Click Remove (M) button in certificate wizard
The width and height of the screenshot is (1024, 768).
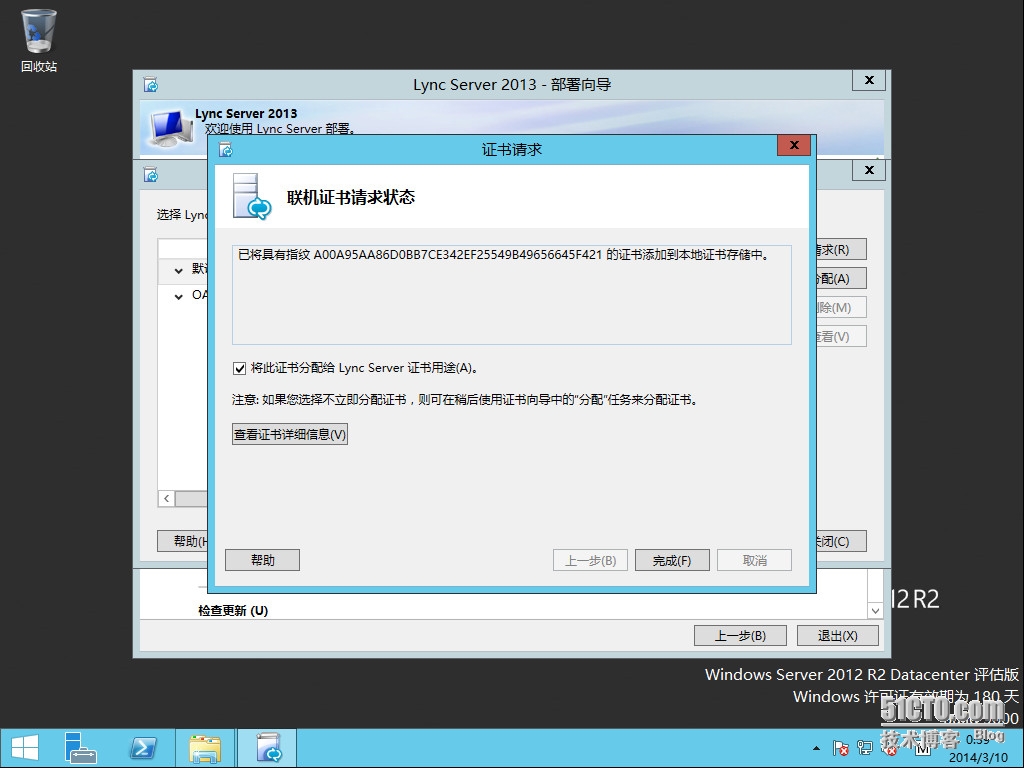pos(841,307)
